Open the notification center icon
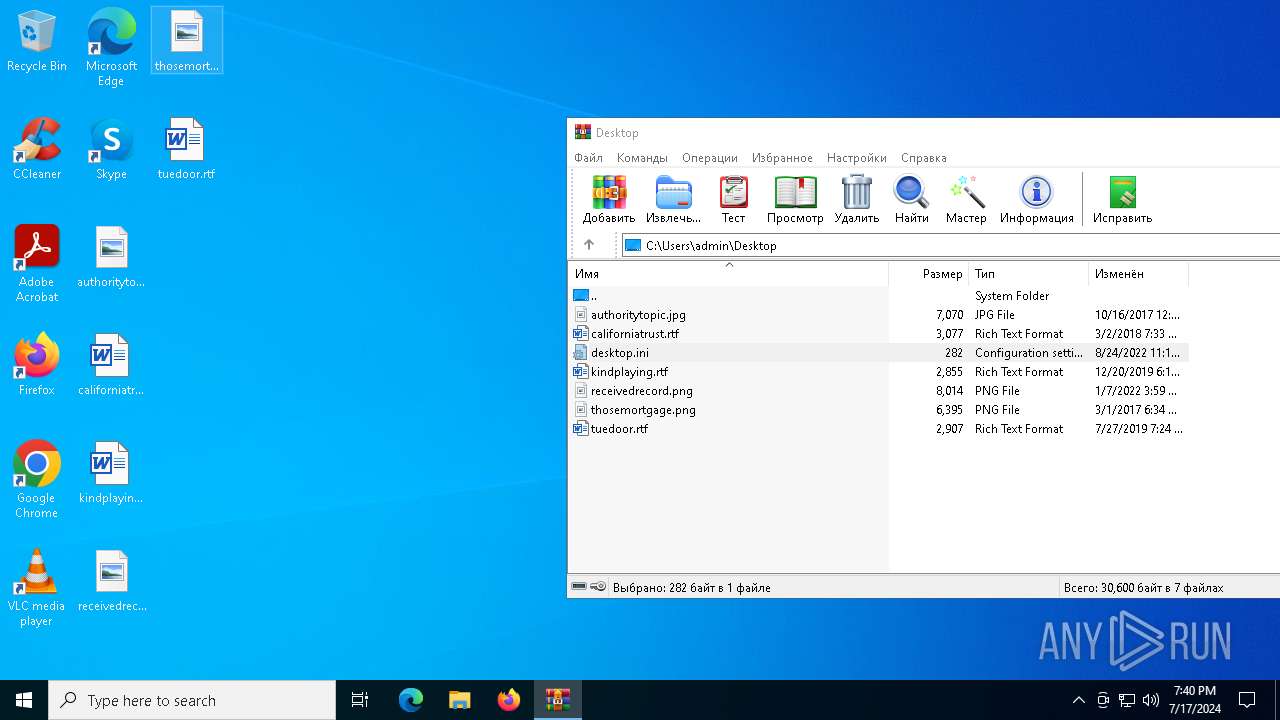Viewport: 1280px width, 720px height. (1247, 700)
